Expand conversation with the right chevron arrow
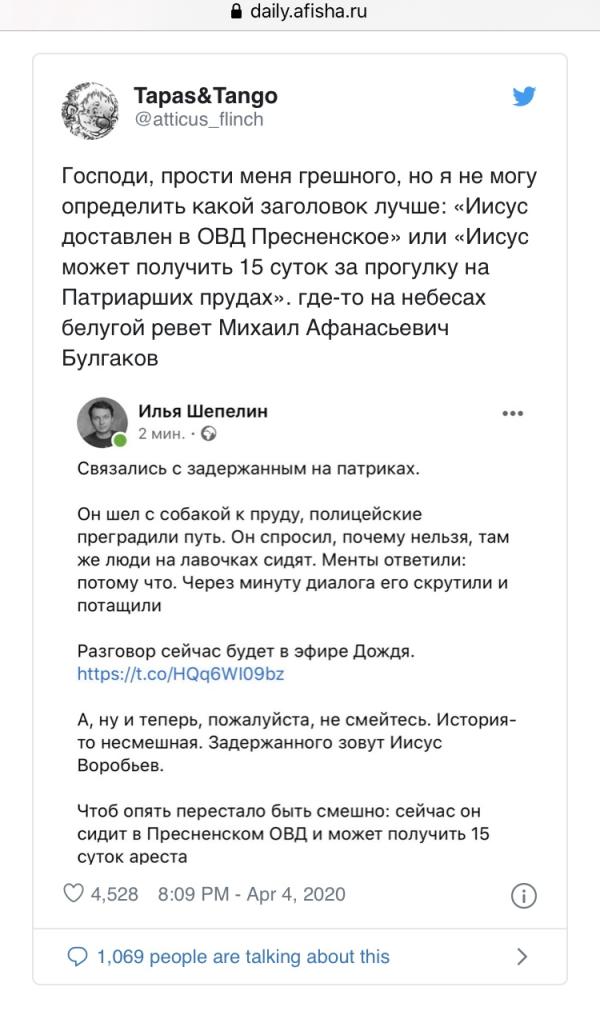 pyautogui.click(x=522, y=956)
